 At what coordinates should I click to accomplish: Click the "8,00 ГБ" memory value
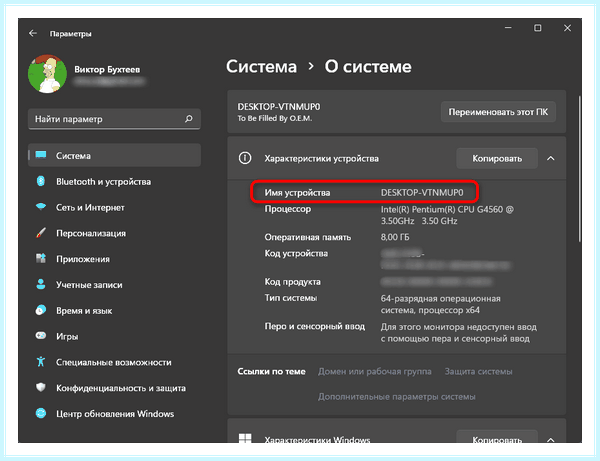pyautogui.click(x=395, y=237)
